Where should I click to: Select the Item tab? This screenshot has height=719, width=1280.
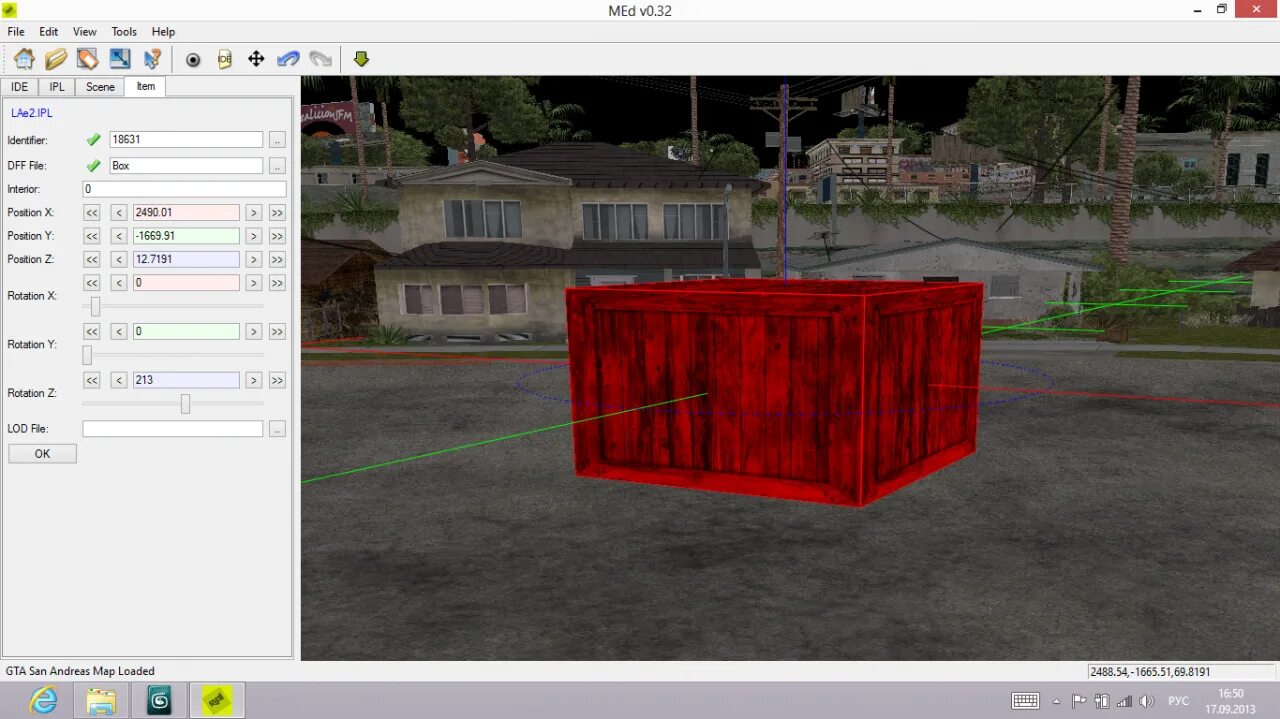click(146, 86)
